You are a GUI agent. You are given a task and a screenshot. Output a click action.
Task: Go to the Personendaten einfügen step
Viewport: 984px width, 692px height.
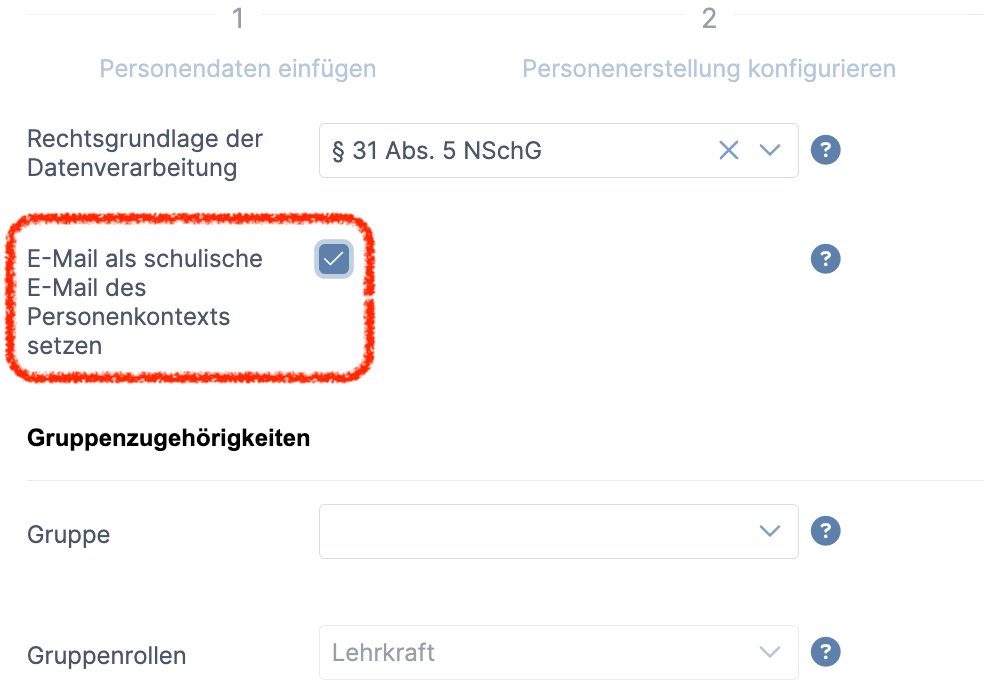point(238,69)
